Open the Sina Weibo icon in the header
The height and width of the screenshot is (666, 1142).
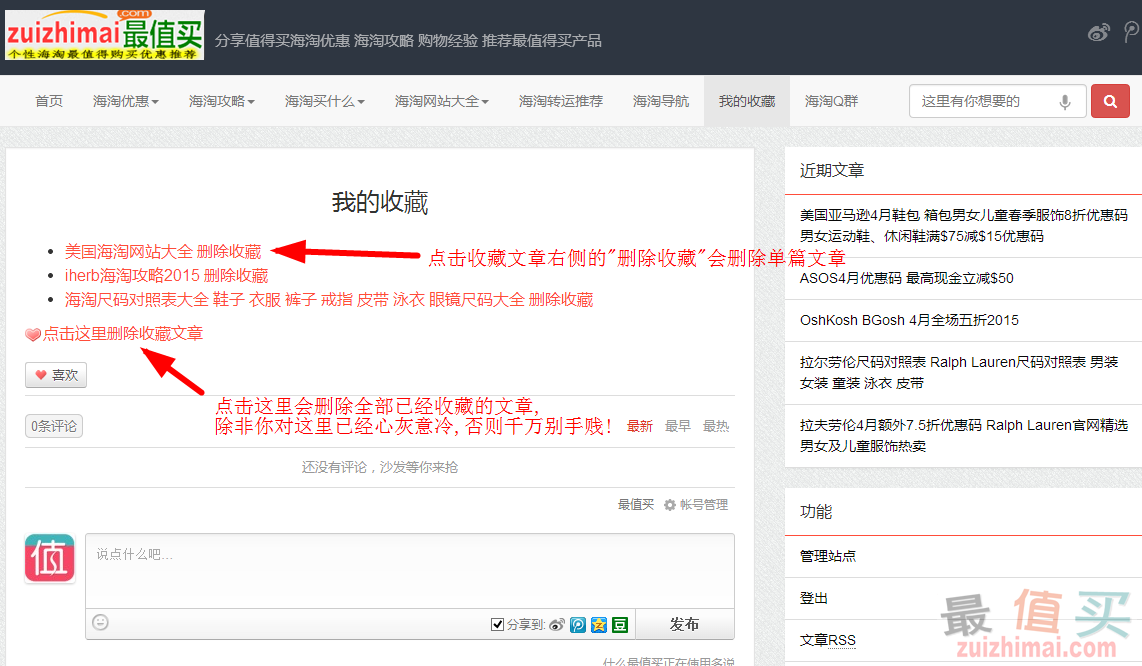pyautogui.click(x=1098, y=33)
